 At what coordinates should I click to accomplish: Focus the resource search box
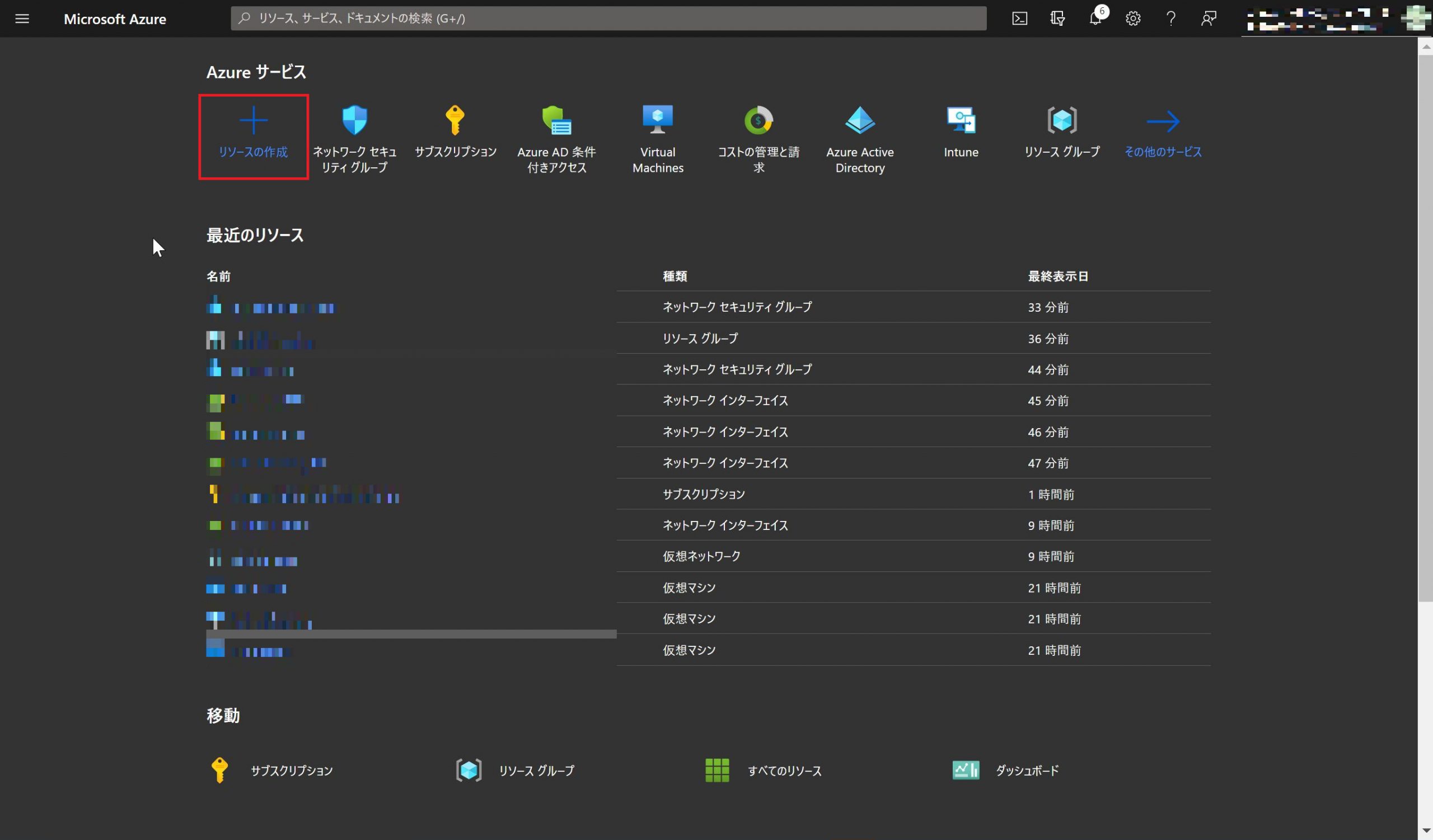pyautogui.click(x=608, y=19)
